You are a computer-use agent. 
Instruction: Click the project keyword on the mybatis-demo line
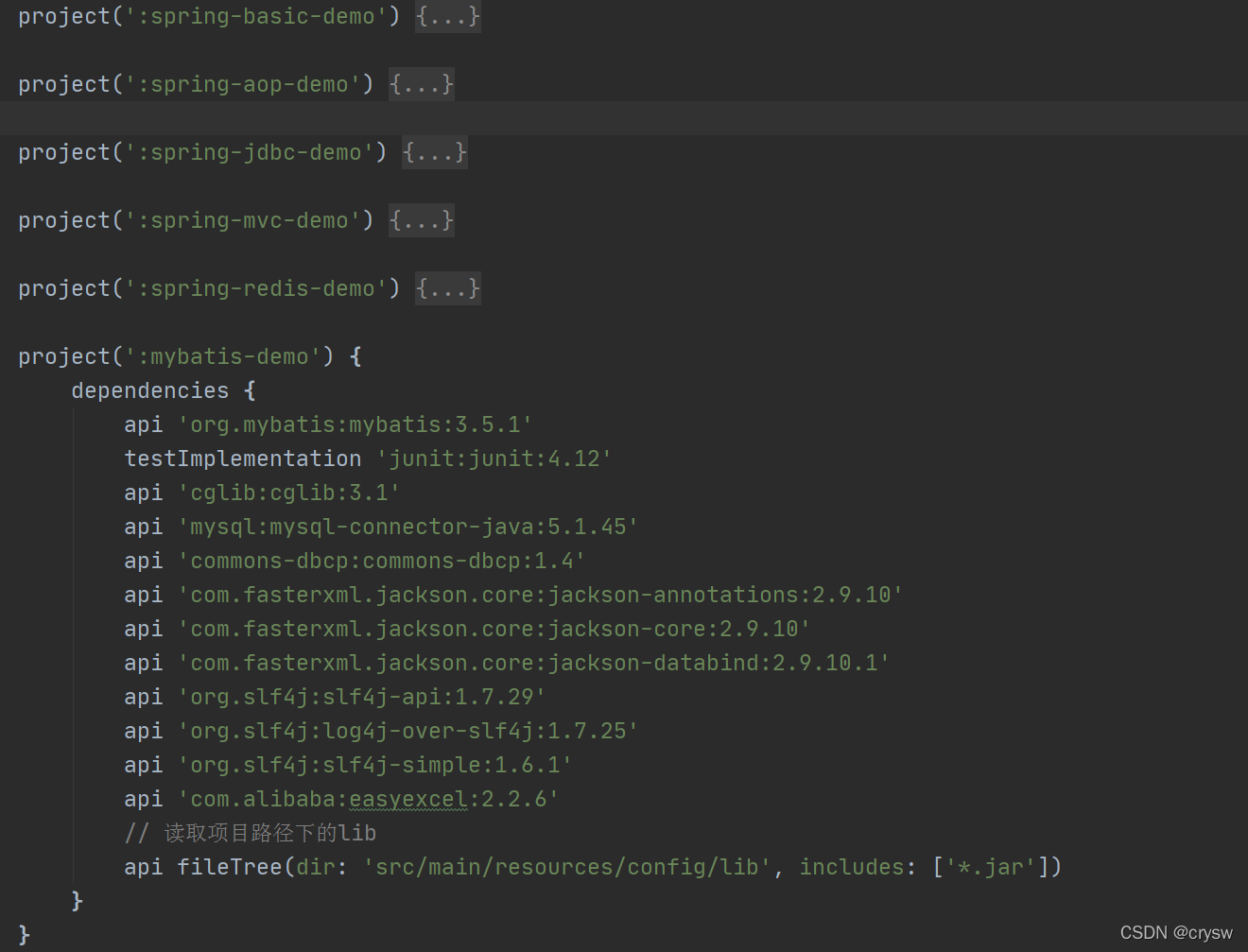[x=64, y=356]
